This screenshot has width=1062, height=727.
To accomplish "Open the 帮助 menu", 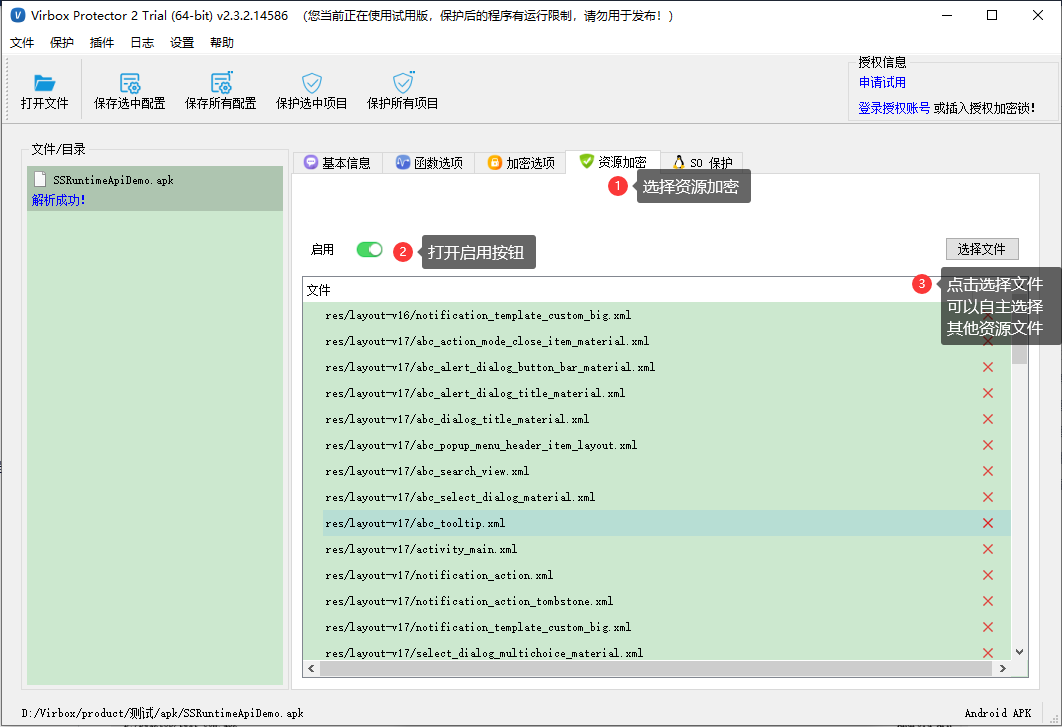I will pos(221,43).
